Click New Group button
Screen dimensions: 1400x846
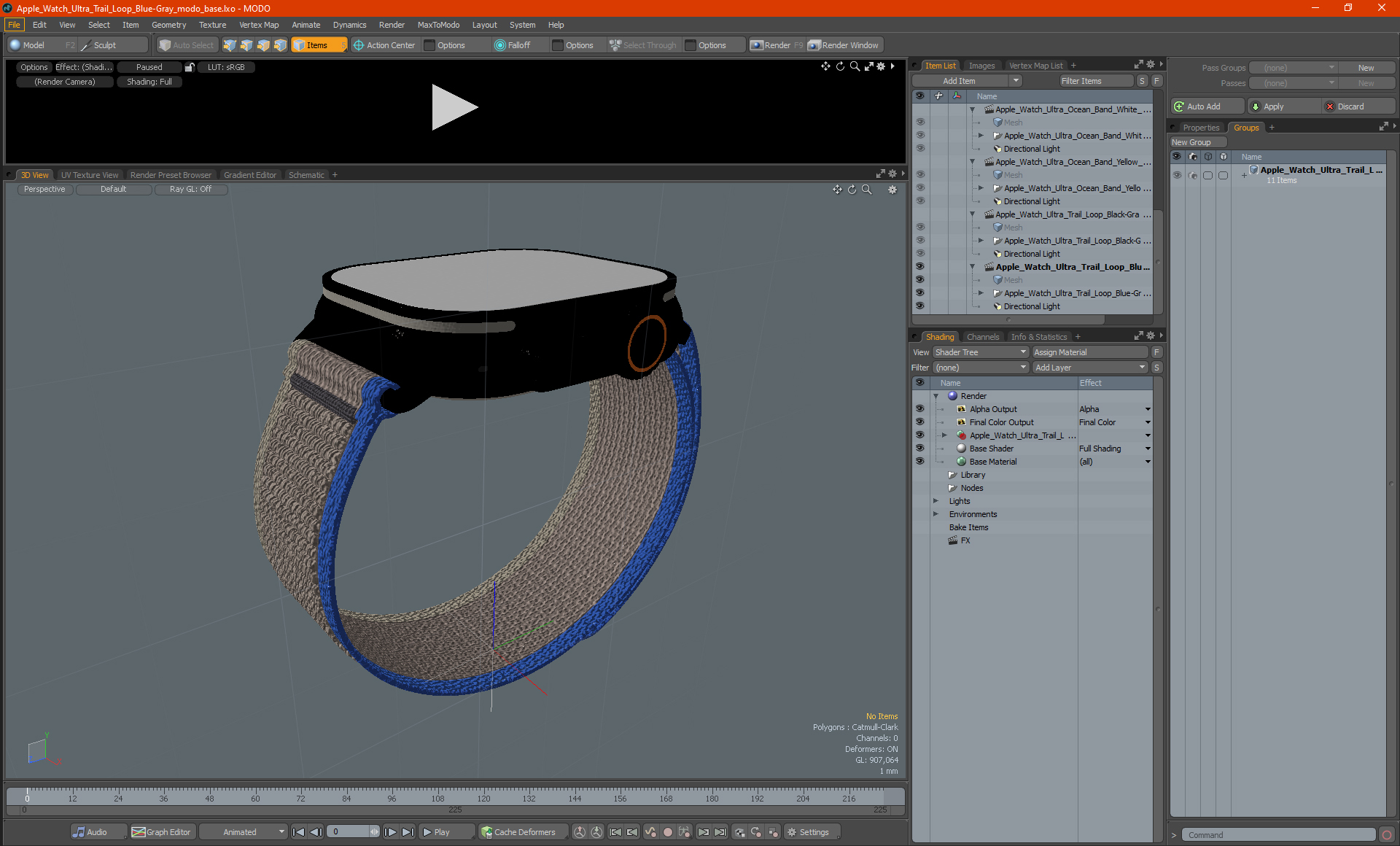[1197, 142]
